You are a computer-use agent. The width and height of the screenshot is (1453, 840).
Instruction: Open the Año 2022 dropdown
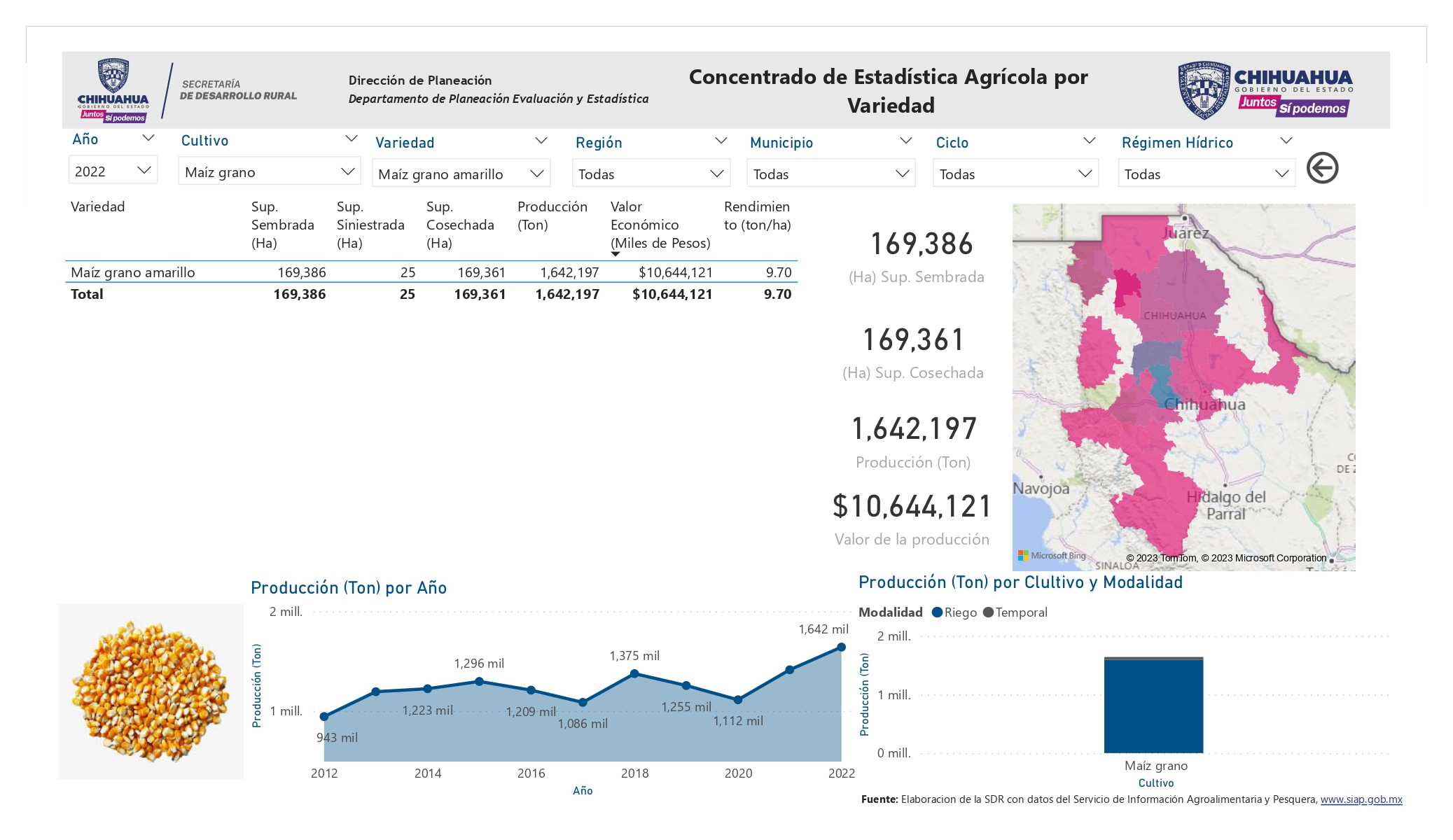[113, 171]
